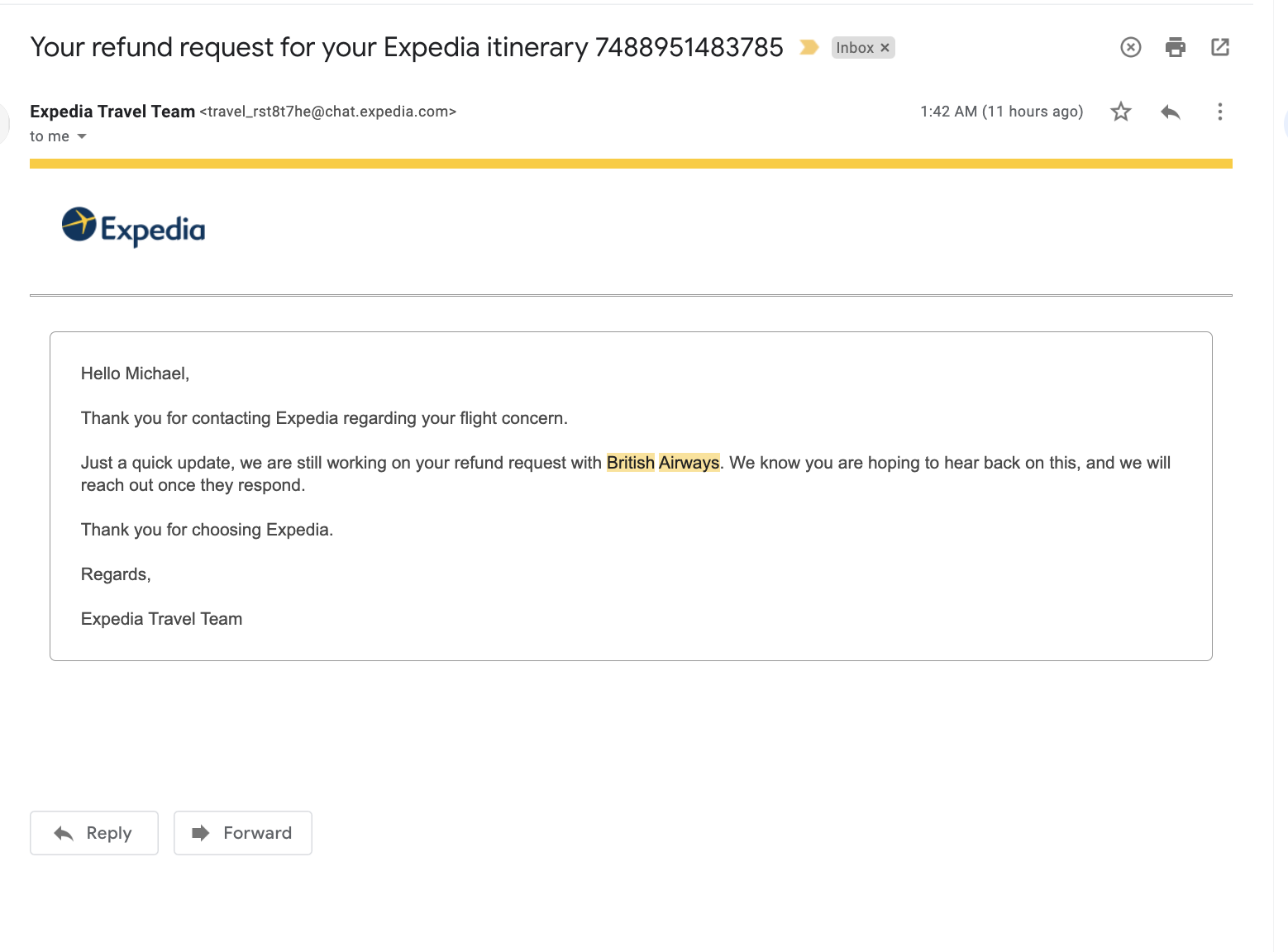Open email in new window
This screenshot has width=1288, height=952.
pos(1221,47)
